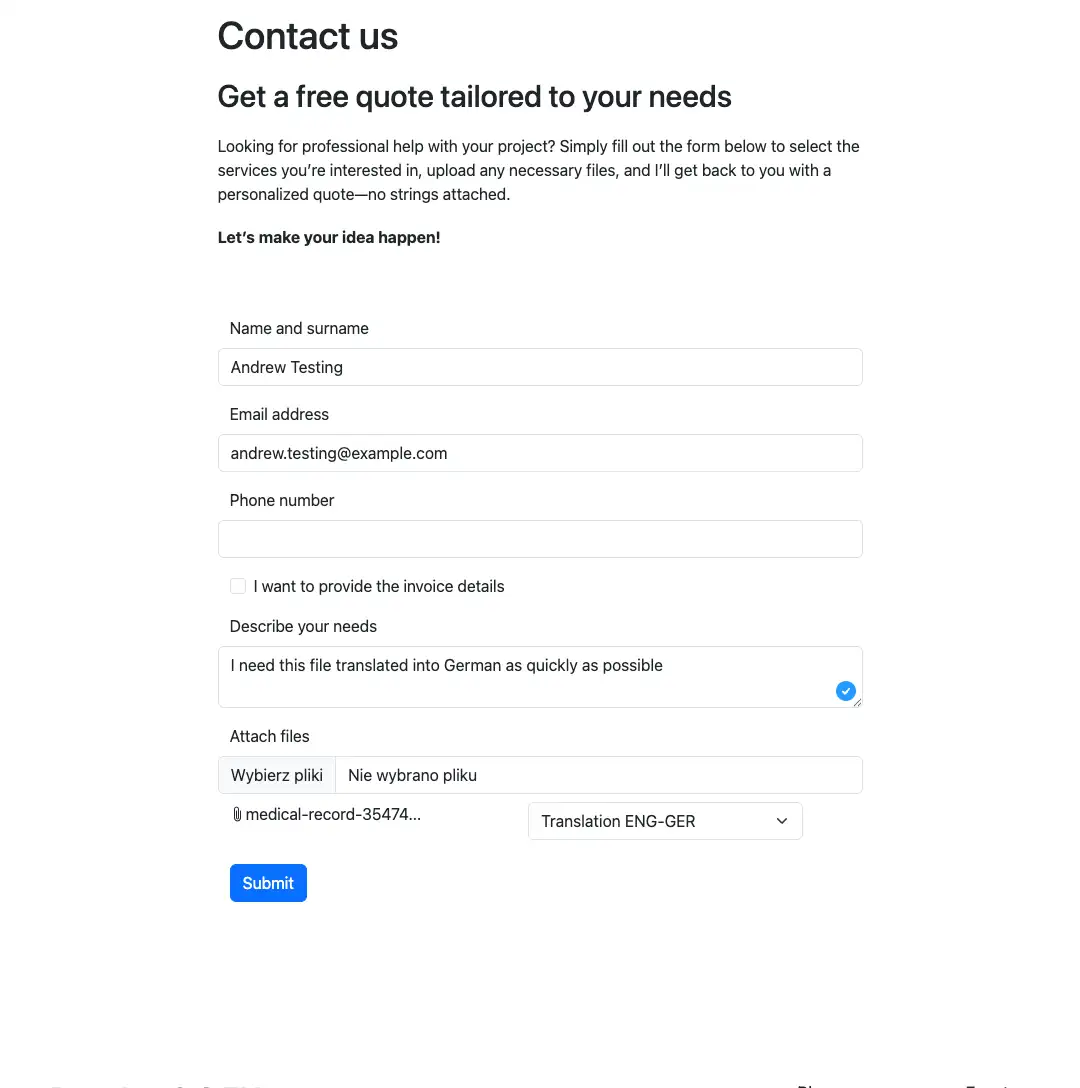Click the "Attach files" label
This screenshot has width=1080, height=1088.
269,736
